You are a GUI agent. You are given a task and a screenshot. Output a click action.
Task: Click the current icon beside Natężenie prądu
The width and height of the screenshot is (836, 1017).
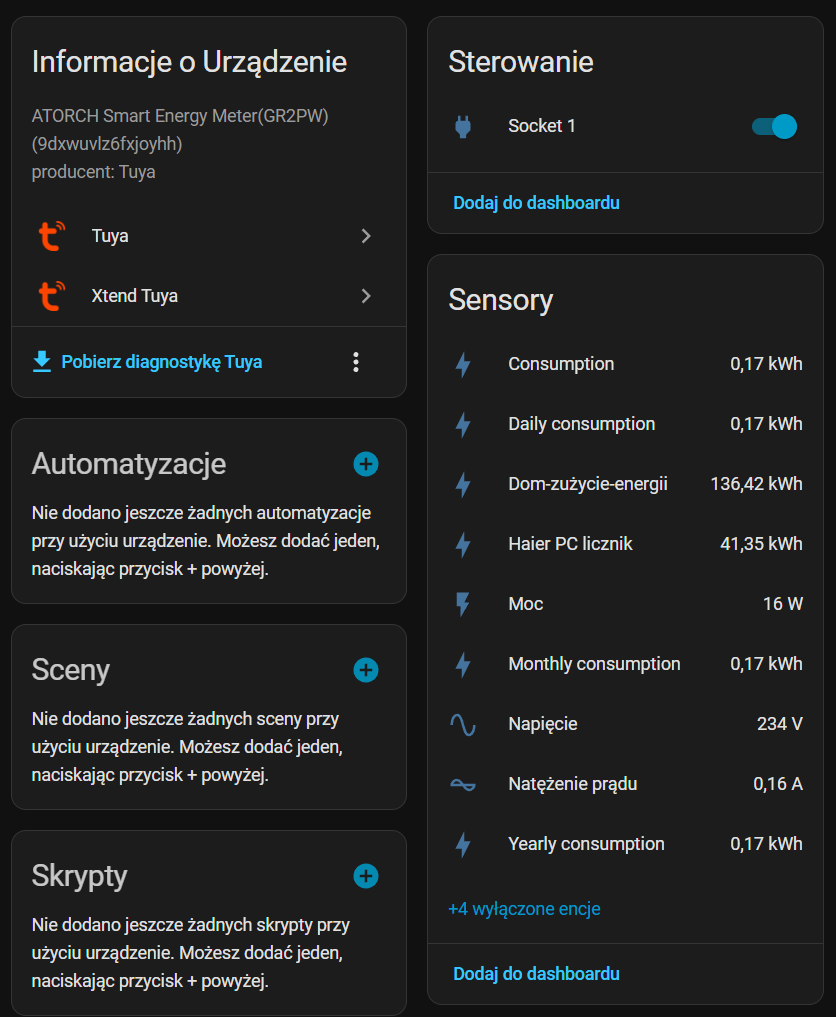click(x=462, y=784)
